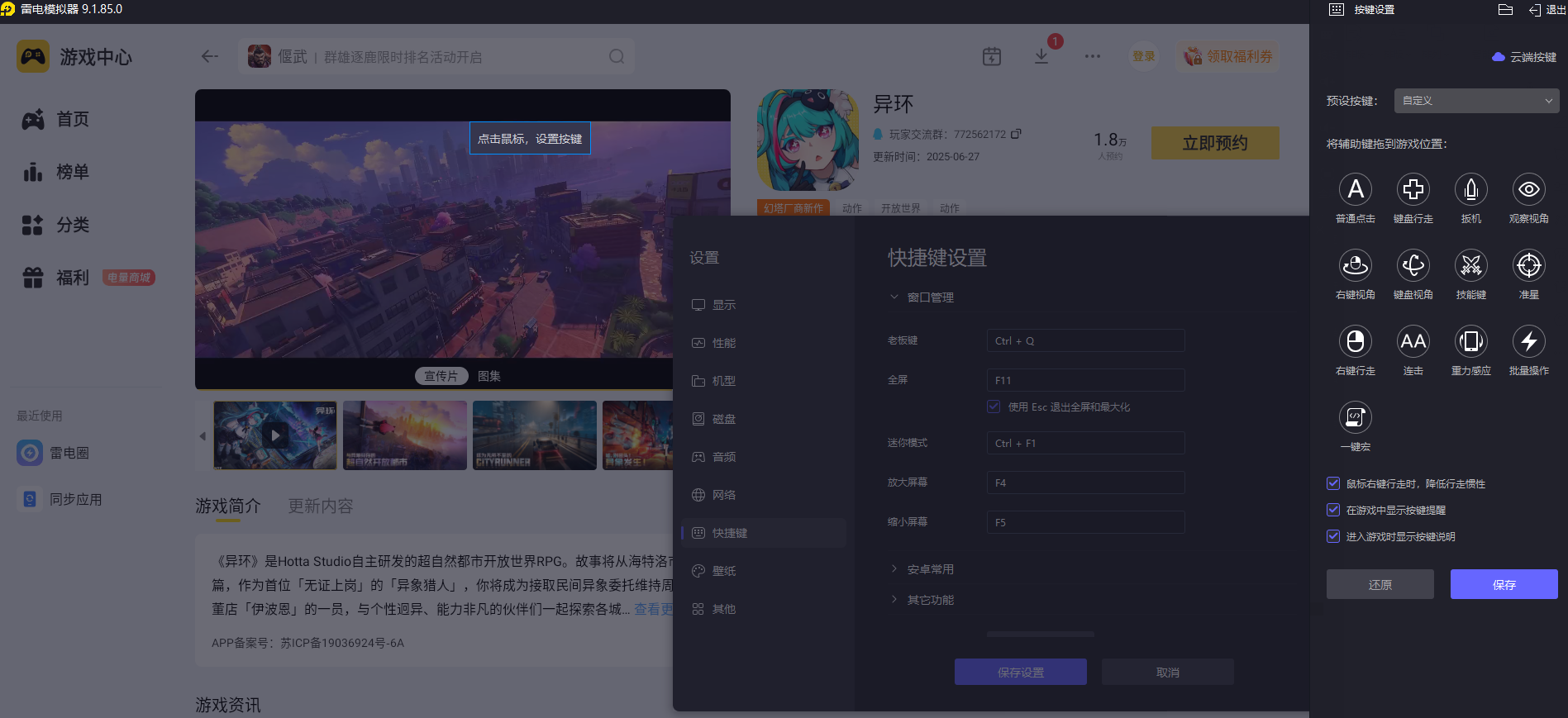The height and width of the screenshot is (718, 1568).
Task: Toggle 鼠标右键行走时降低行走惯性 checkbox
Action: (x=1333, y=483)
